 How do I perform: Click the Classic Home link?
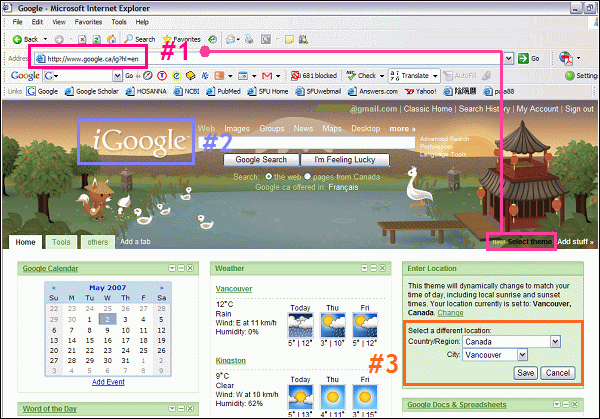click(x=428, y=109)
